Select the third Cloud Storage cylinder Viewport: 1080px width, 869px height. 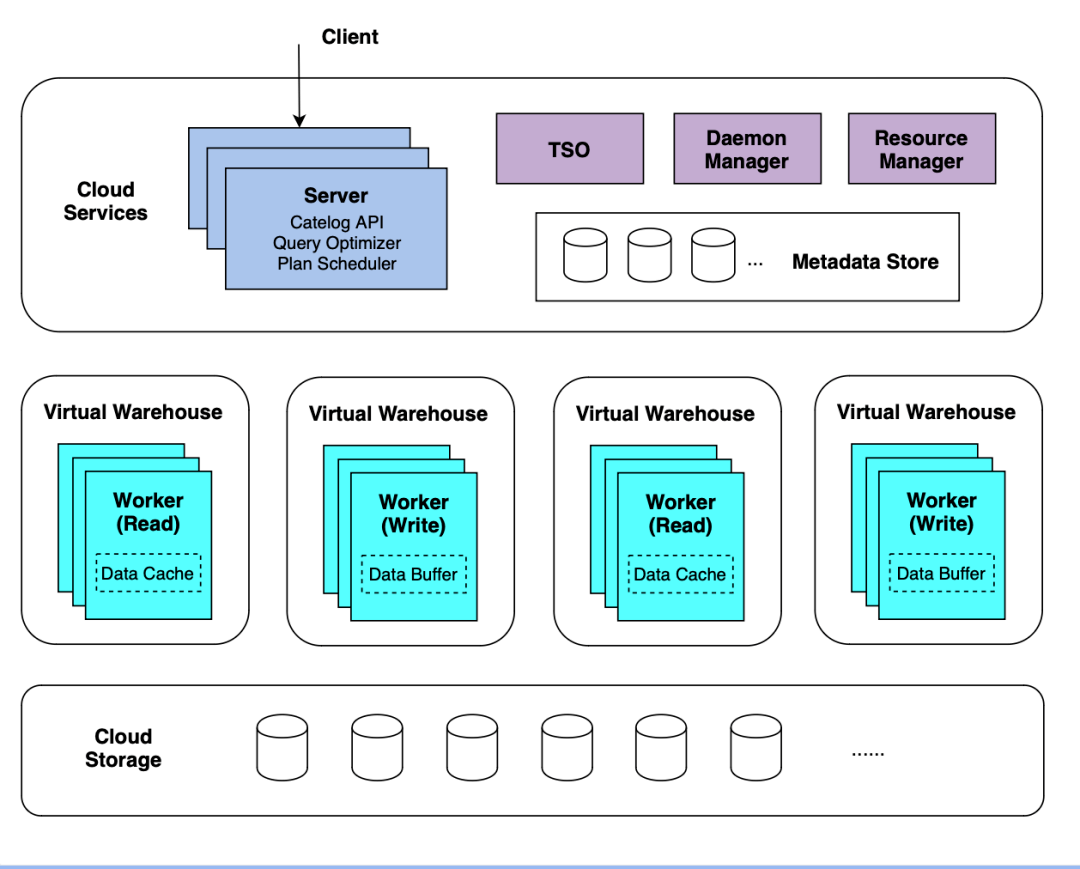pyautogui.click(x=472, y=747)
